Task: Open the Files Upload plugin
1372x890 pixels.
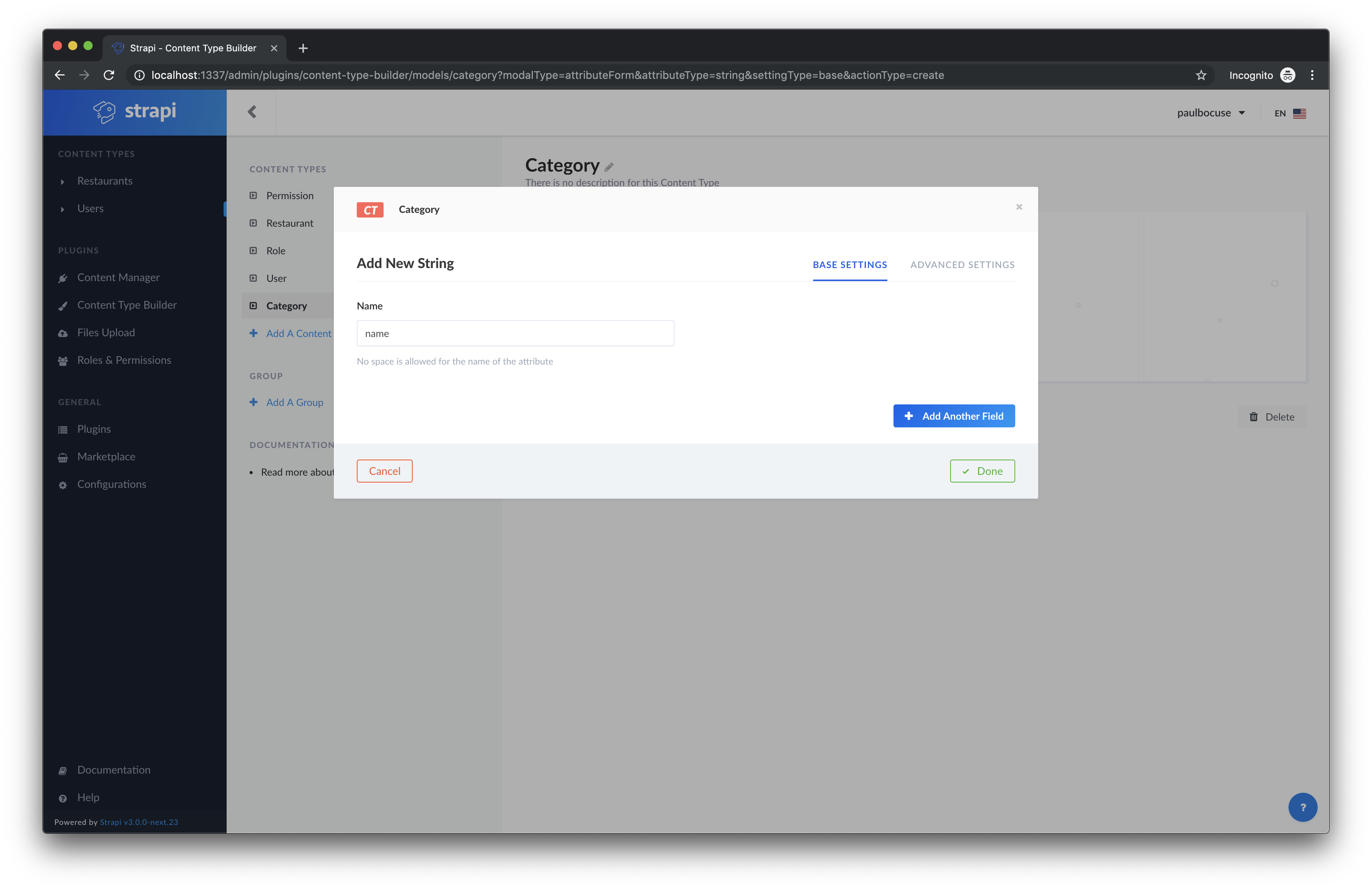Action: [x=106, y=332]
